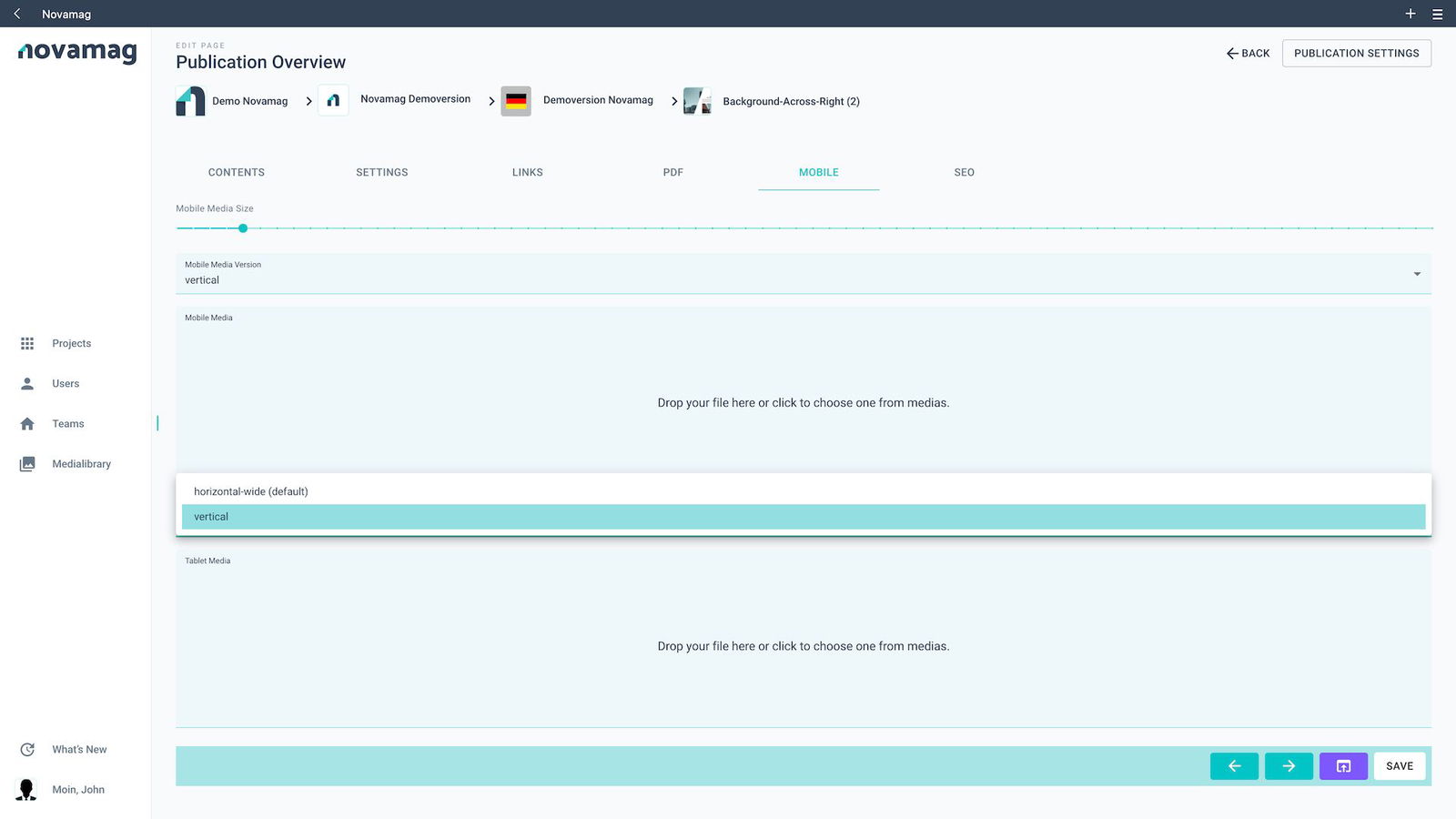Open the Medialibrary image icon
Image resolution: width=1456 pixels, height=819 pixels.
[27, 464]
